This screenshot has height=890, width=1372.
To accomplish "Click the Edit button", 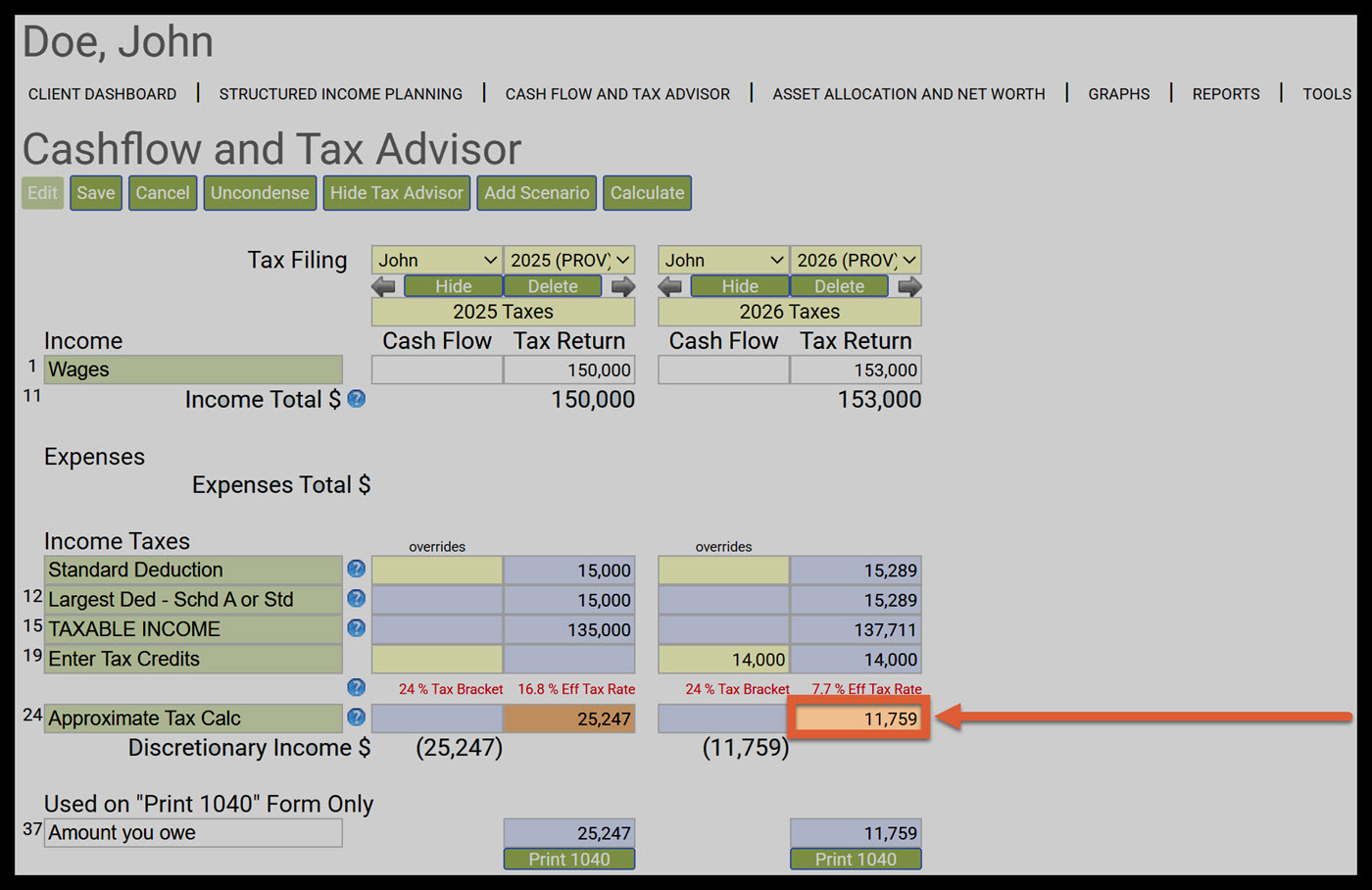I will pos(42,193).
